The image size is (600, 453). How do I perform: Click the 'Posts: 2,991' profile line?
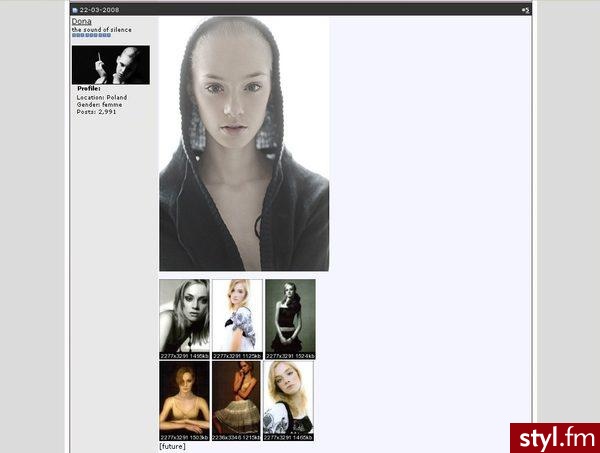coord(96,112)
